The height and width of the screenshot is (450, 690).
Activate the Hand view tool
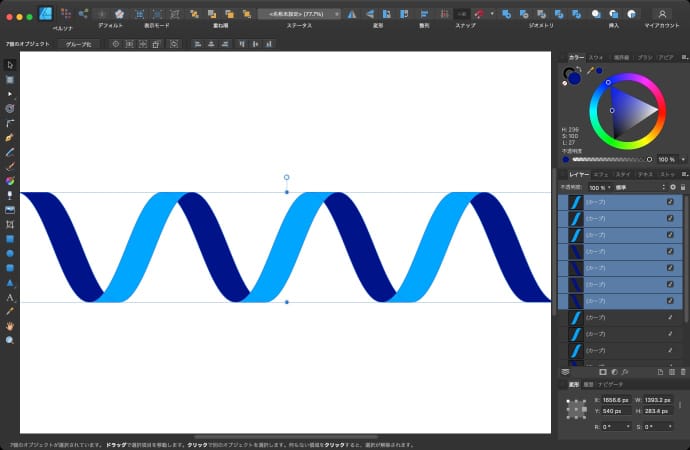[x=10, y=326]
